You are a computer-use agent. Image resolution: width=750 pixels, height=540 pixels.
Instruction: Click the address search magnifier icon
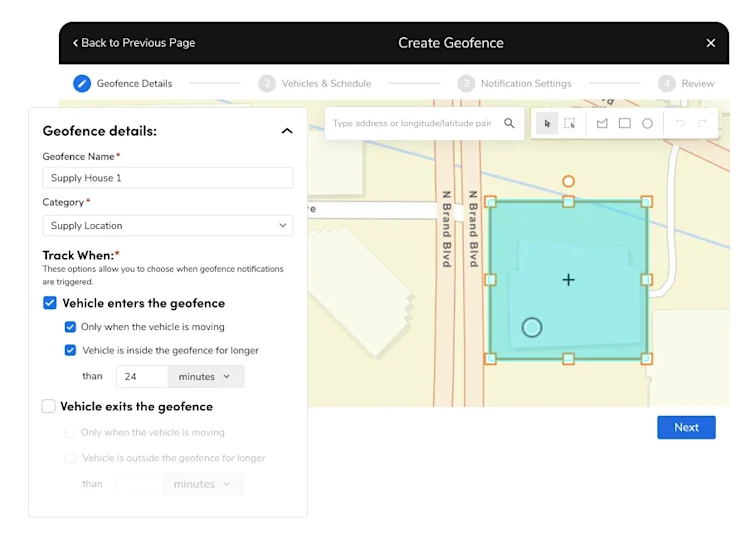coord(509,123)
